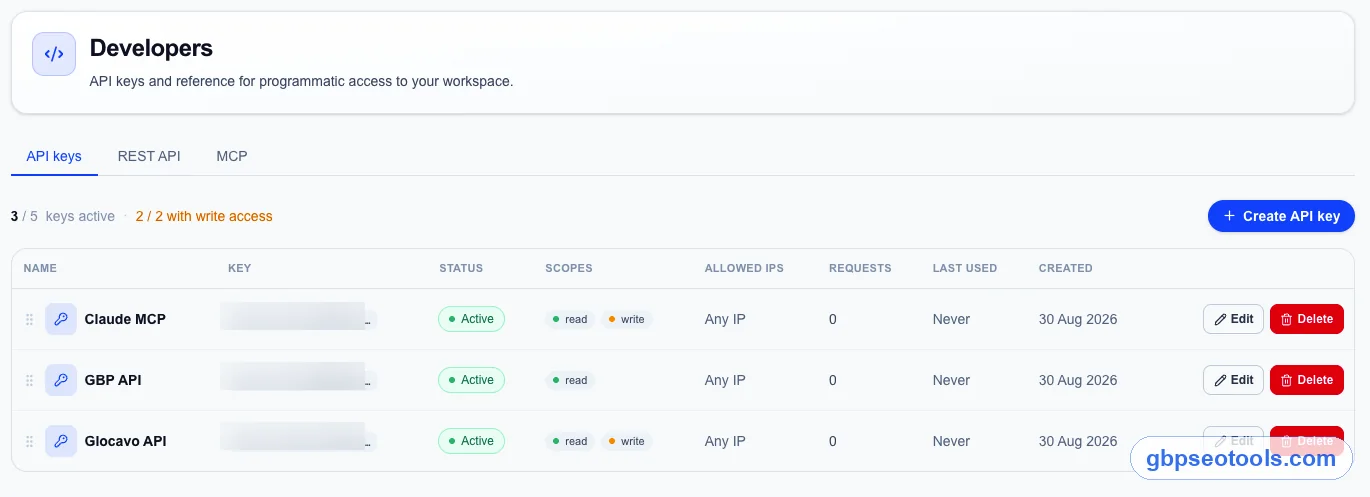
Task: Click the CREATED column header
Action: click(x=1066, y=268)
